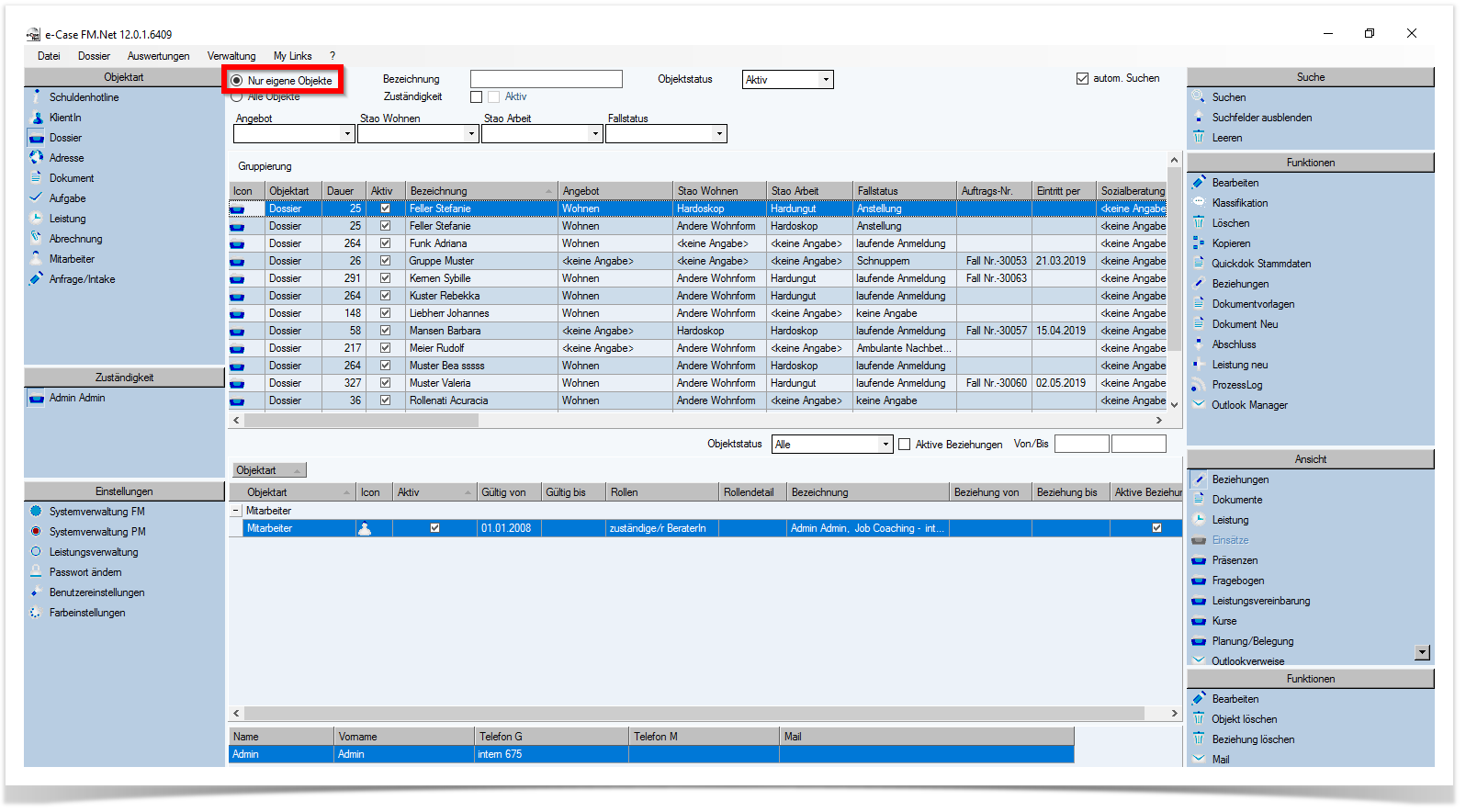Click the Löschen trash icon in Funktionen
This screenshot has width=1466, height=812.
pyautogui.click(x=1199, y=222)
